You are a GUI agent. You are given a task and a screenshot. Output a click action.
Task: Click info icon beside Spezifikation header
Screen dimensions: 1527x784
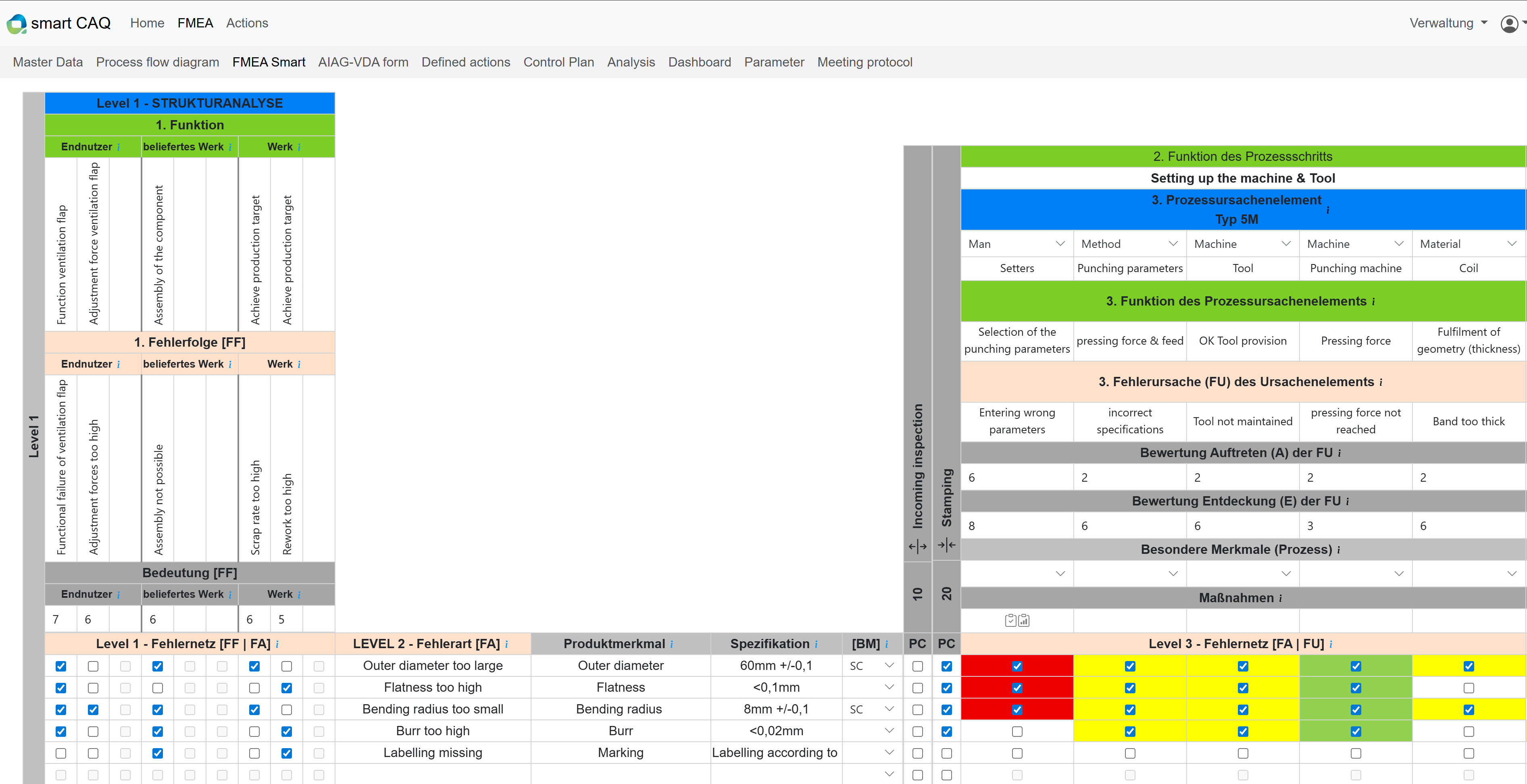coord(816,644)
